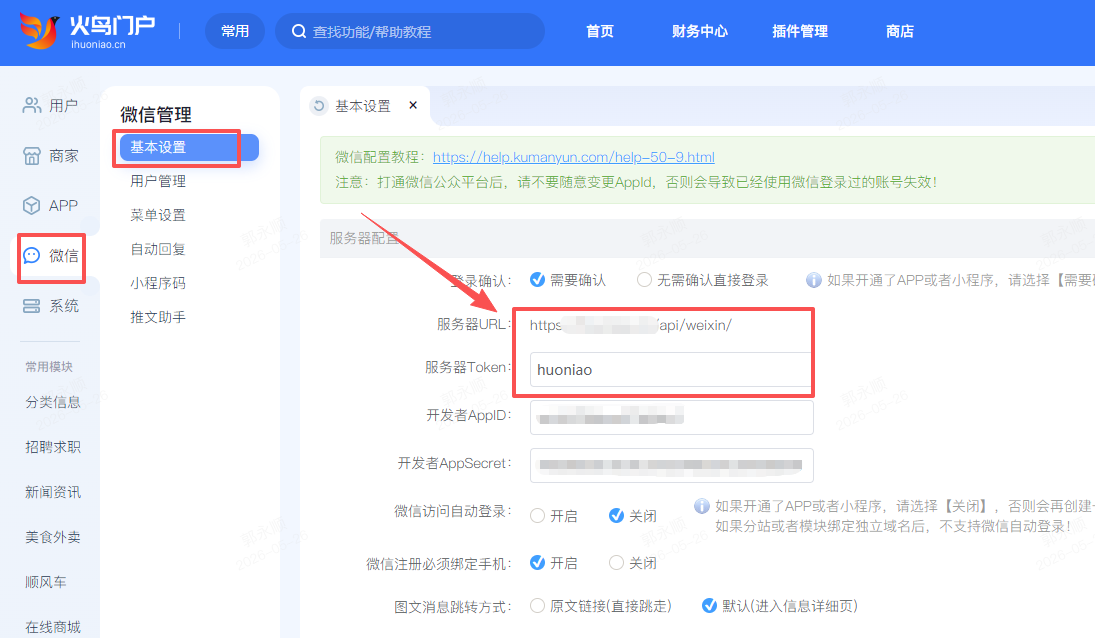Click the 常用 button
Viewport: 1095px width, 638px height.
(235, 31)
